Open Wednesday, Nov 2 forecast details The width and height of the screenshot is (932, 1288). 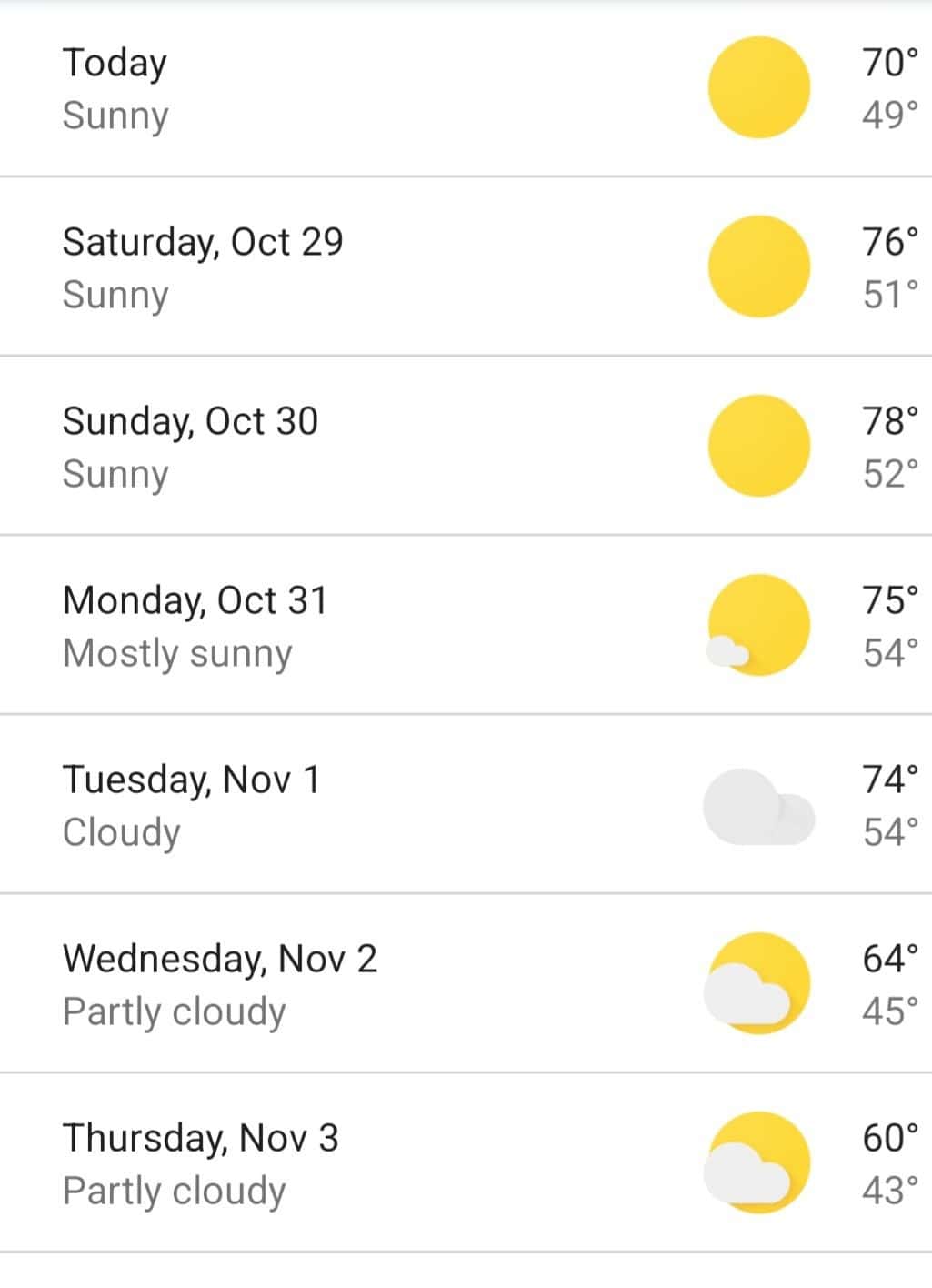(466, 983)
